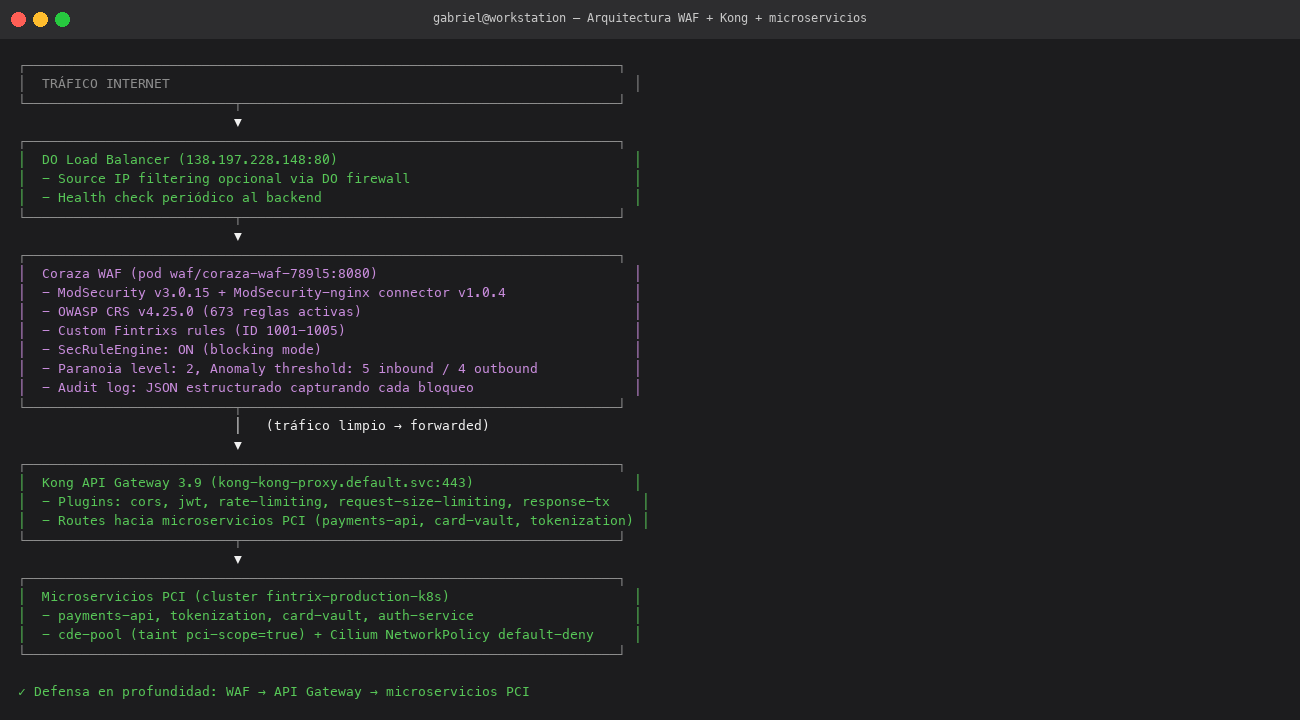The height and width of the screenshot is (720, 1300).
Task: Click the 'cde-pool (taint pci-scope=true)' line
Action: (x=318, y=635)
